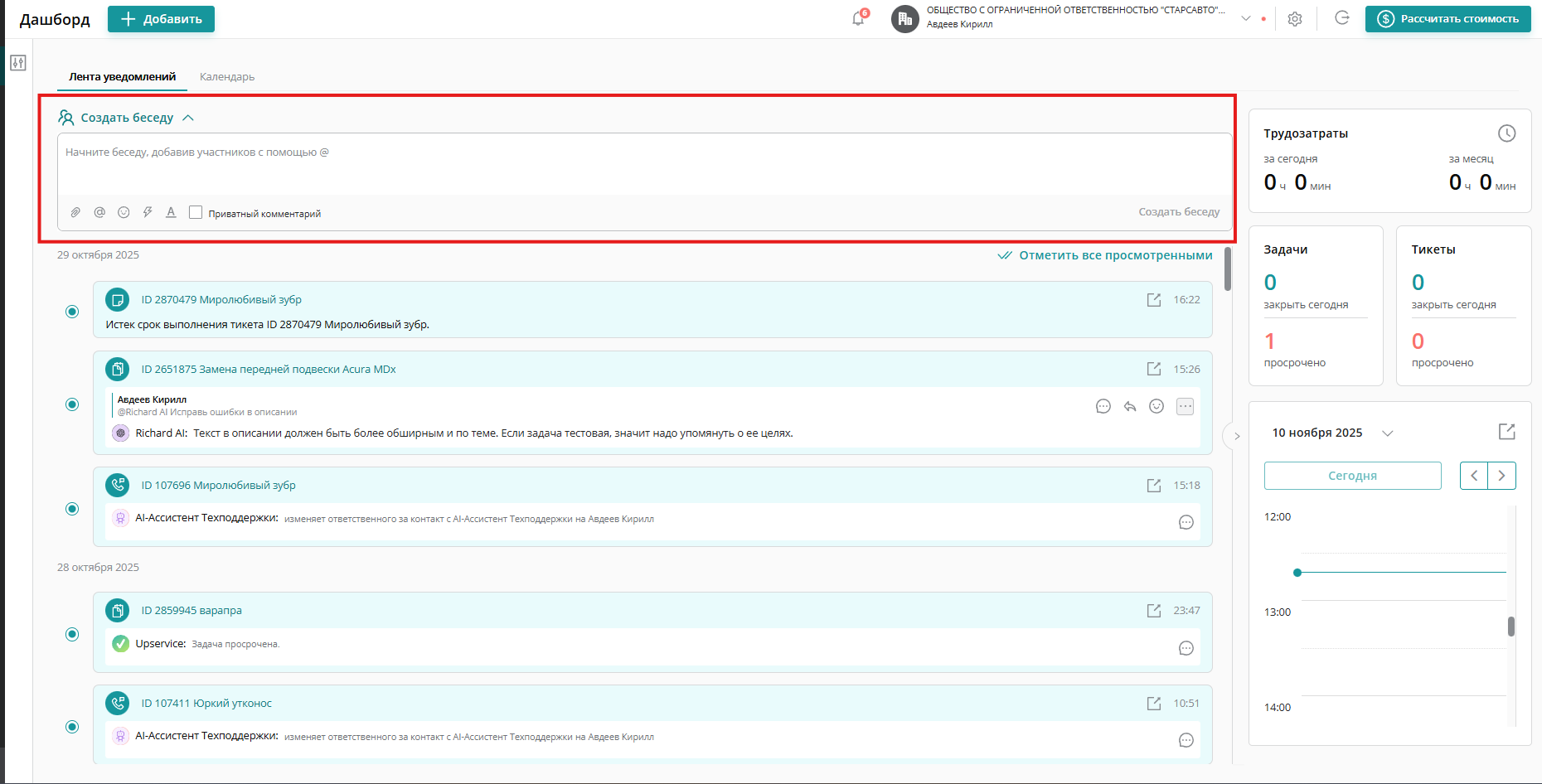Click the notification bell icon
The image size is (1542, 784).
tap(858, 19)
